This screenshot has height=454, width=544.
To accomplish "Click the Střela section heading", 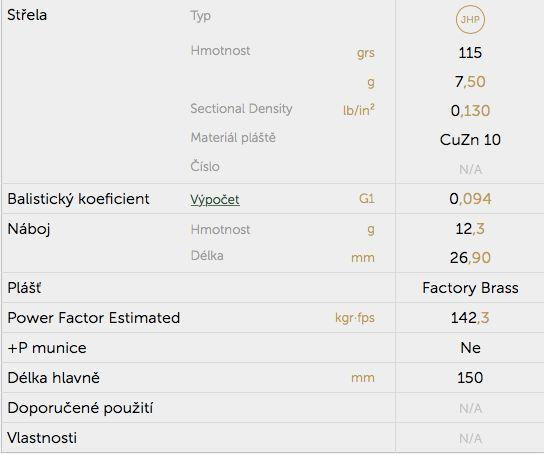I will click(x=27, y=15).
